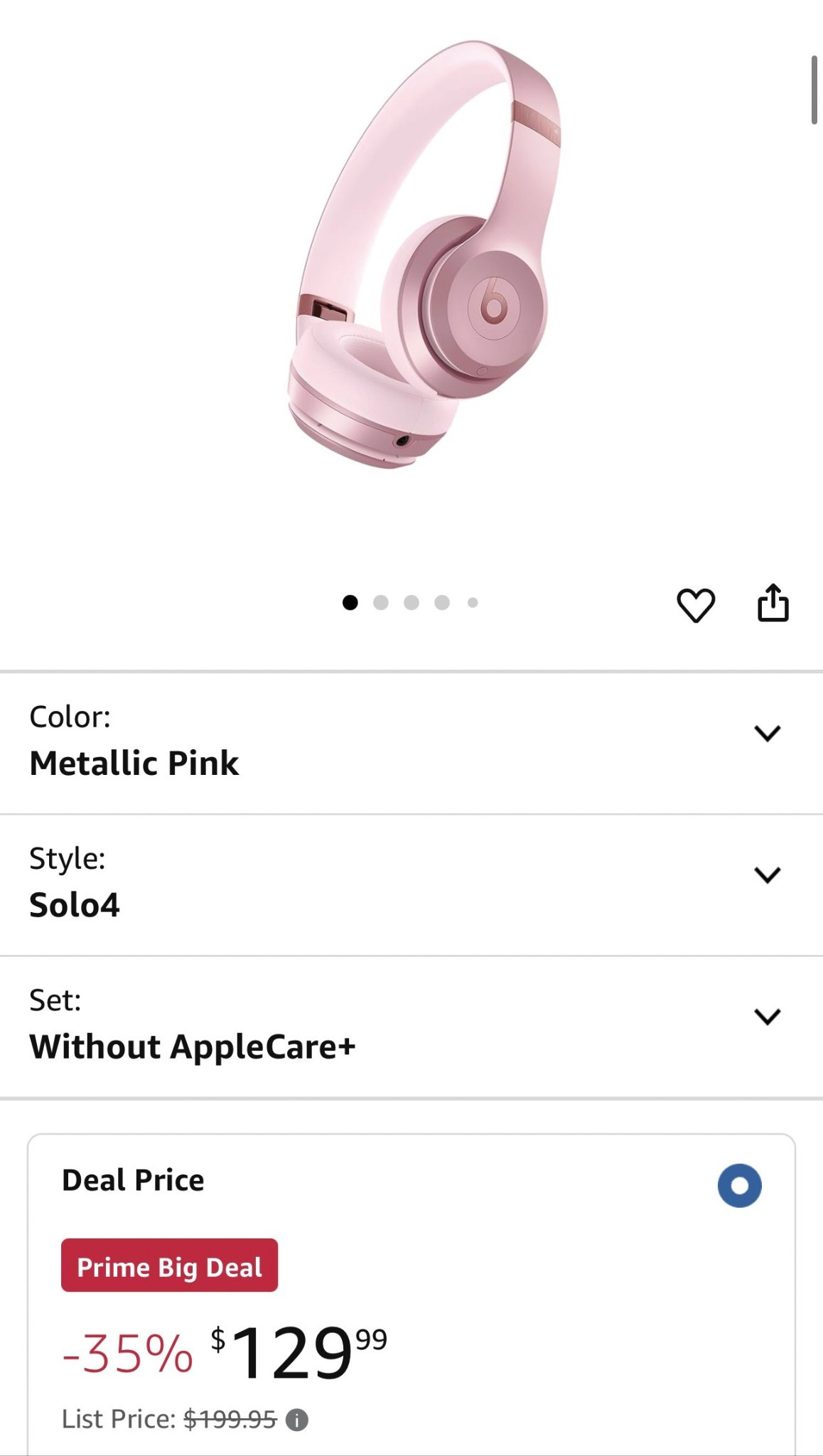Tap the Metallic Pink color value

[134, 763]
